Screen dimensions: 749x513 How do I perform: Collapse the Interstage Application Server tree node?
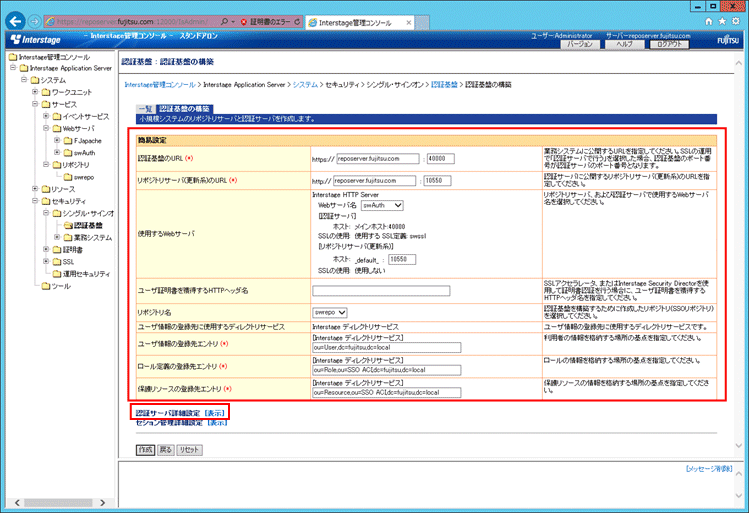point(13,68)
